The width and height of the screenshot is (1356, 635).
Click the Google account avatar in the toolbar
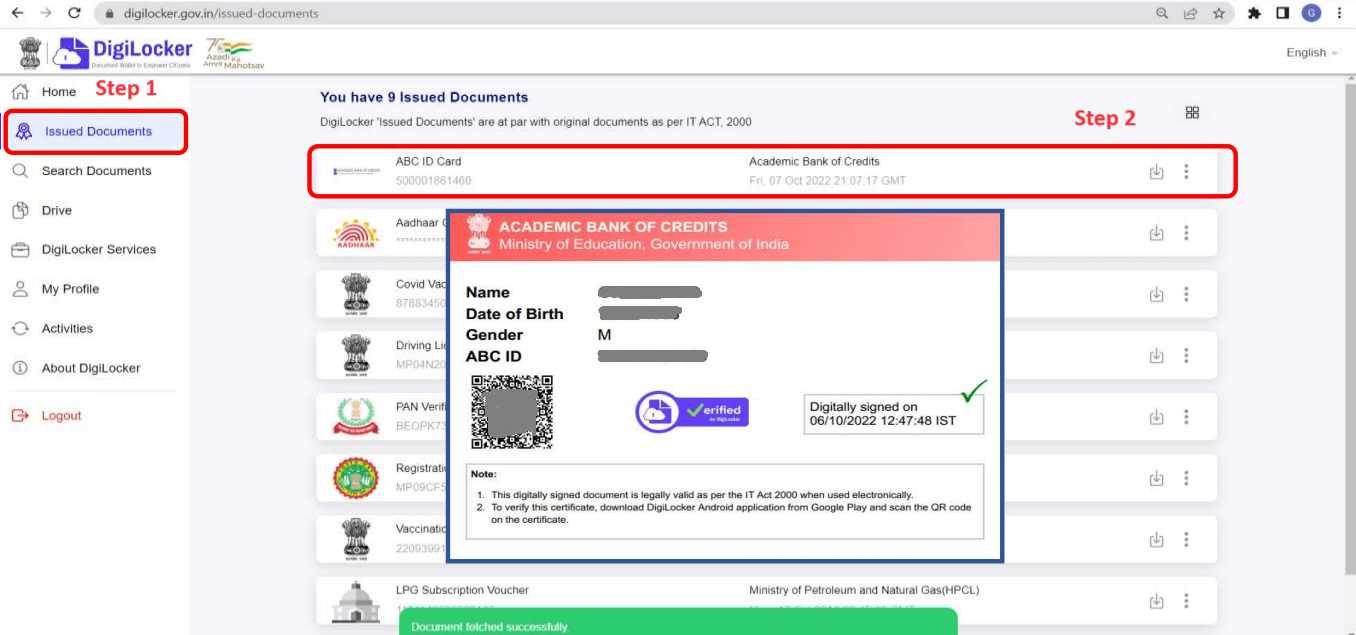(1312, 13)
